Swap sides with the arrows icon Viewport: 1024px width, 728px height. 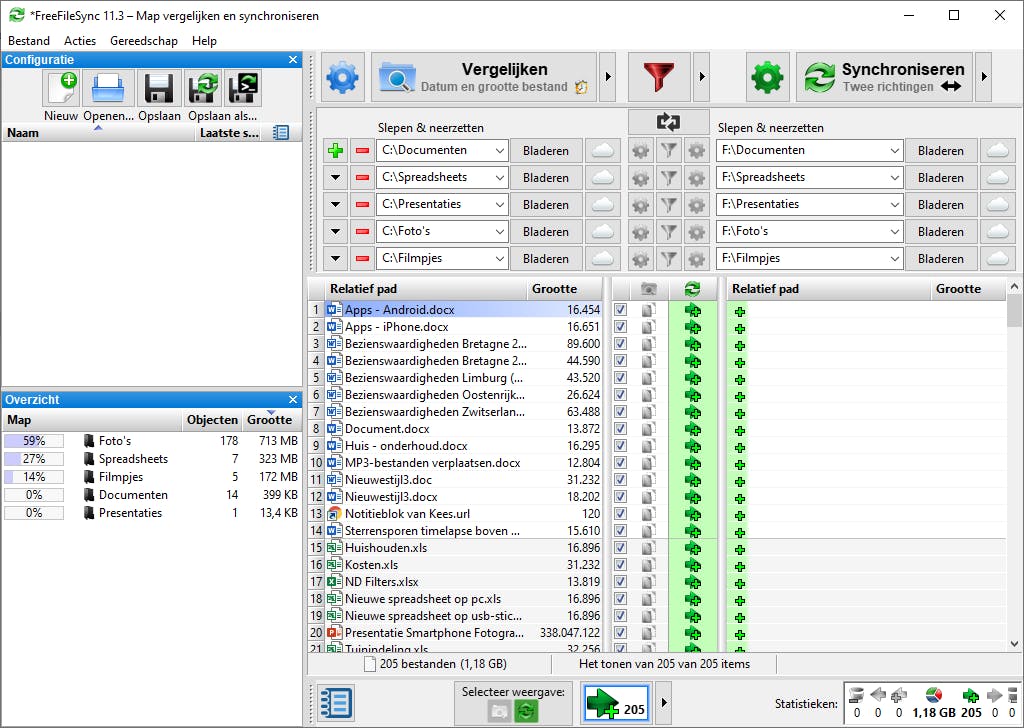coord(669,121)
